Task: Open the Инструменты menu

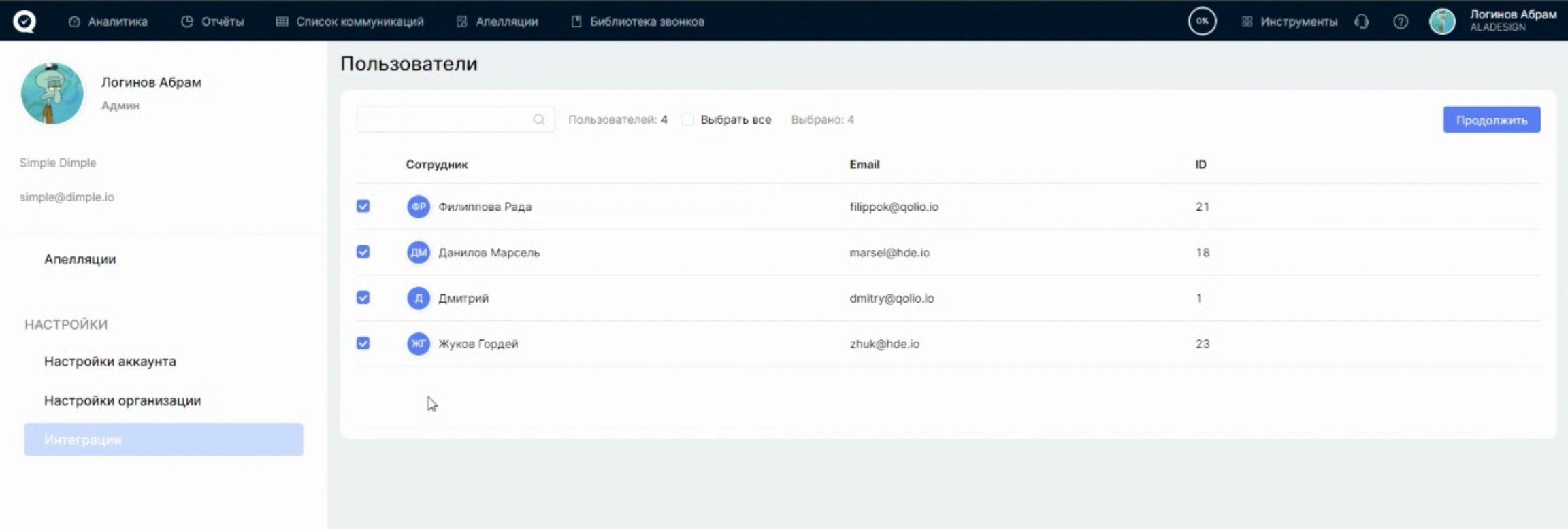Action: coord(1290,22)
